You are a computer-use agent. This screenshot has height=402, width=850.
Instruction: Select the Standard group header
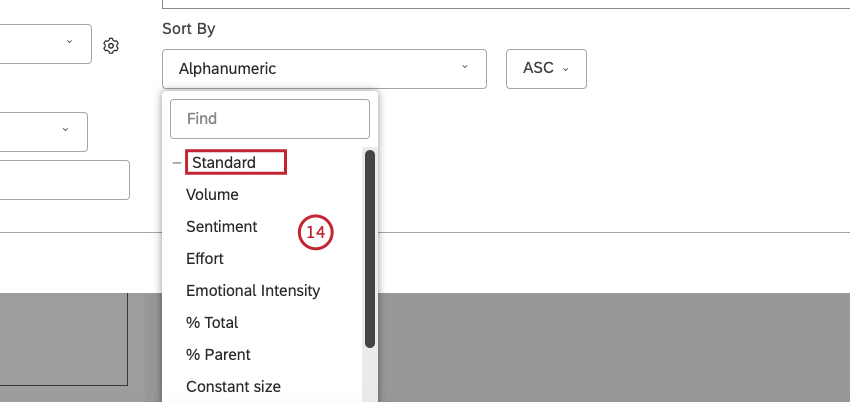click(236, 162)
